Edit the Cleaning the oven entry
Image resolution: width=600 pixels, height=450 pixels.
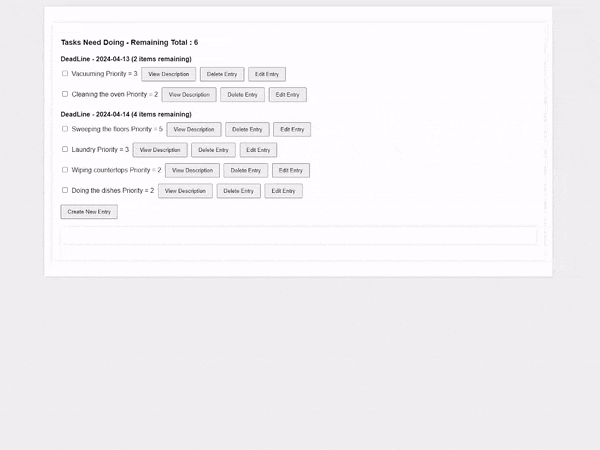(x=288, y=95)
